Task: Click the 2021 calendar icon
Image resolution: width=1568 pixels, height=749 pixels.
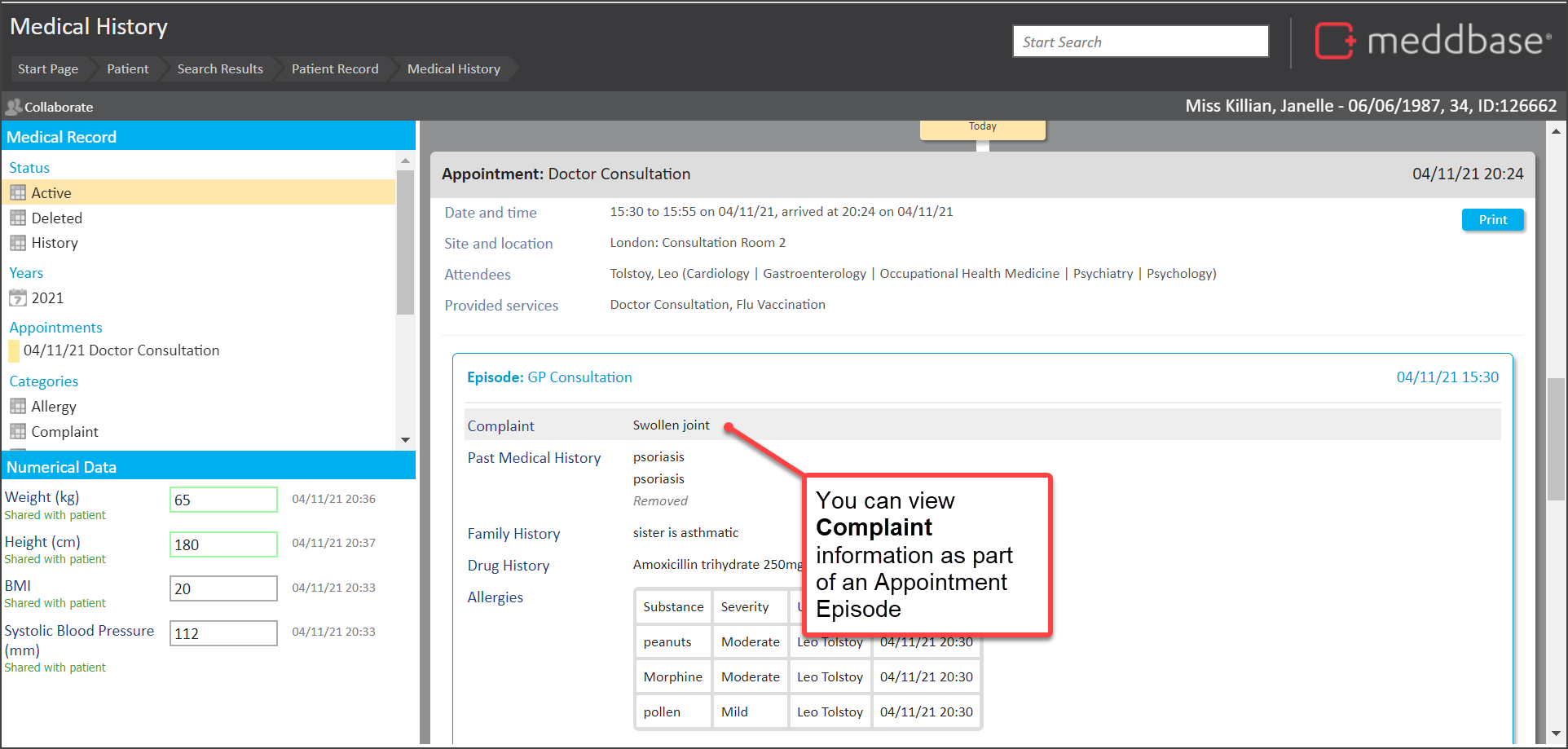Action: pyautogui.click(x=18, y=298)
